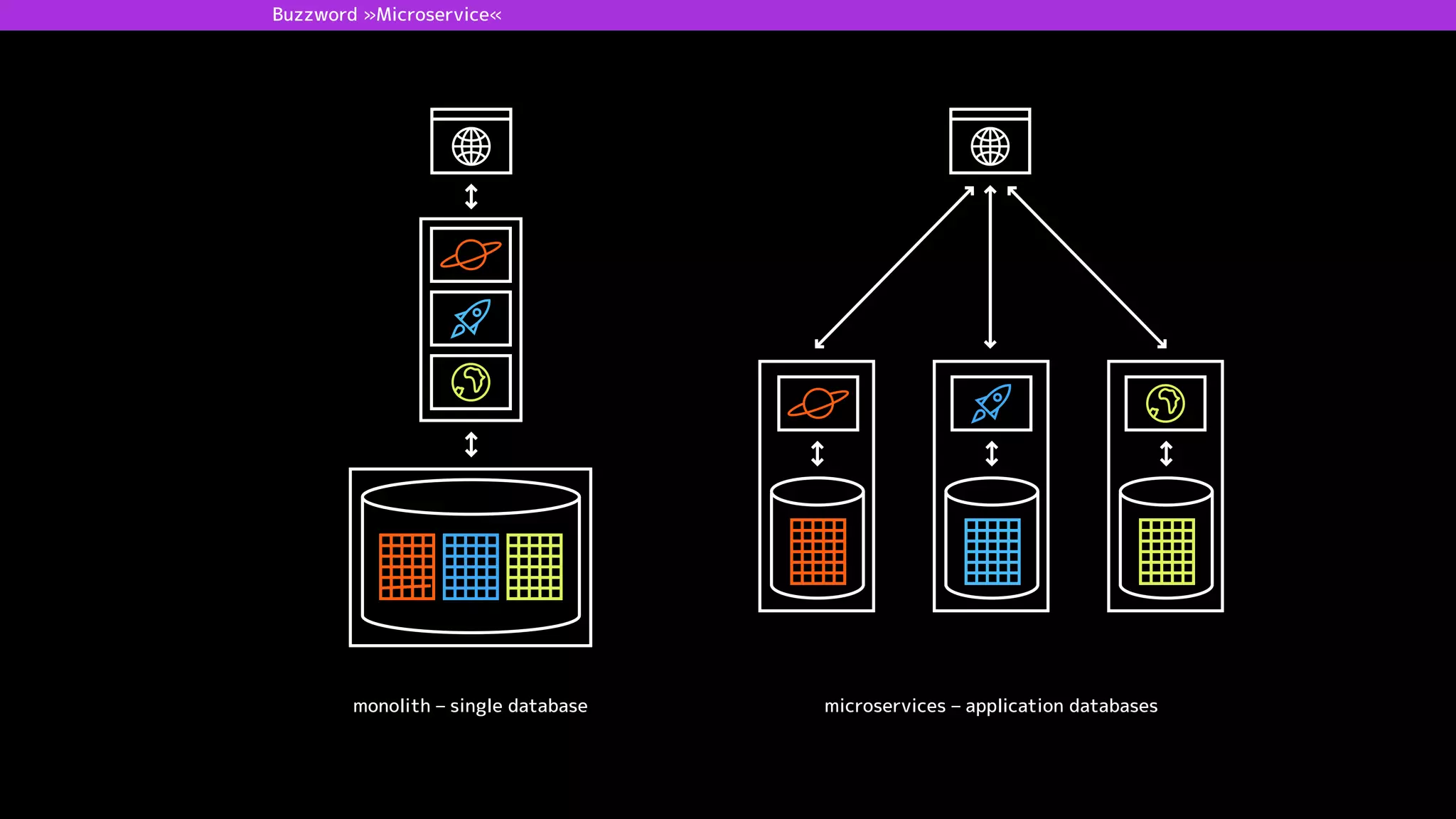Click the arrow between monolith browser and app
The width and height of the screenshot is (1456, 819).
(471, 196)
